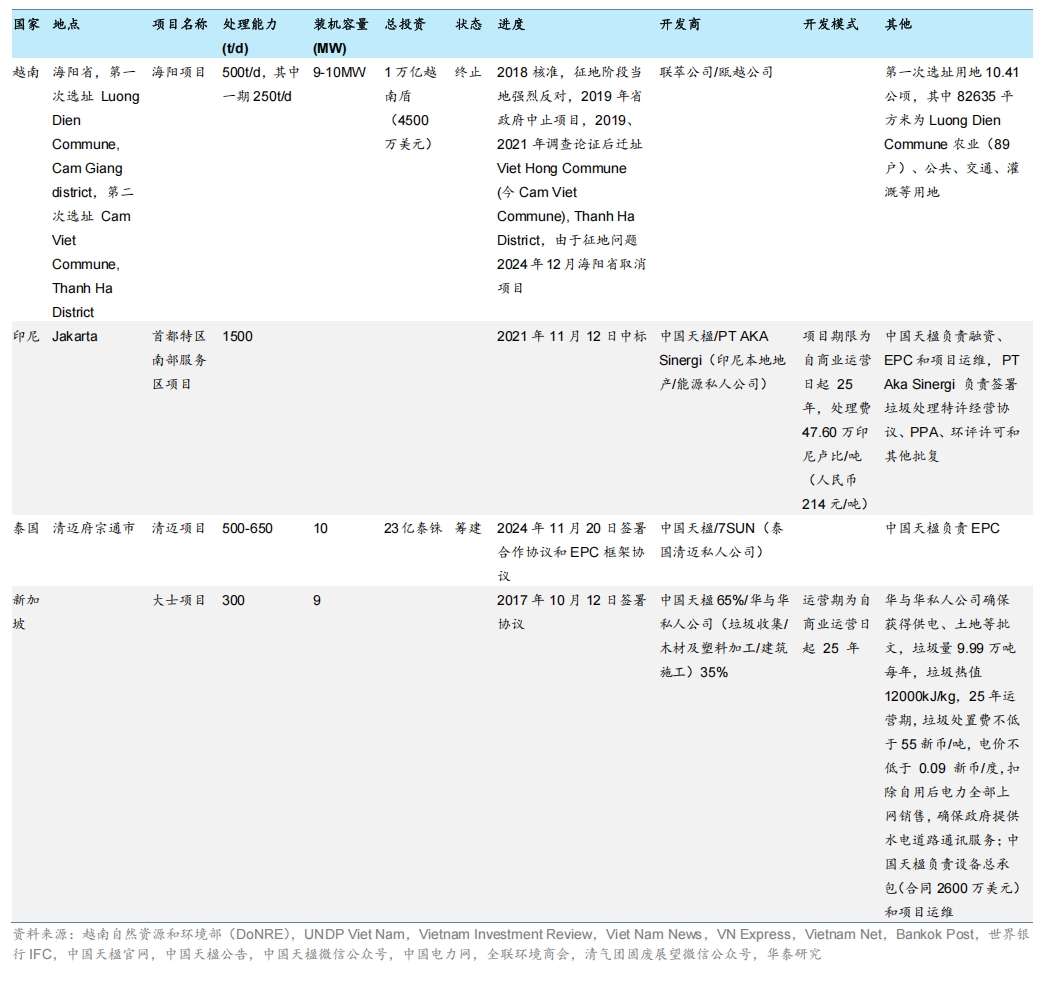The width and height of the screenshot is (1051, 985).
Task: Click the 9-10MW capacity cell
Action: coord(339,72)
